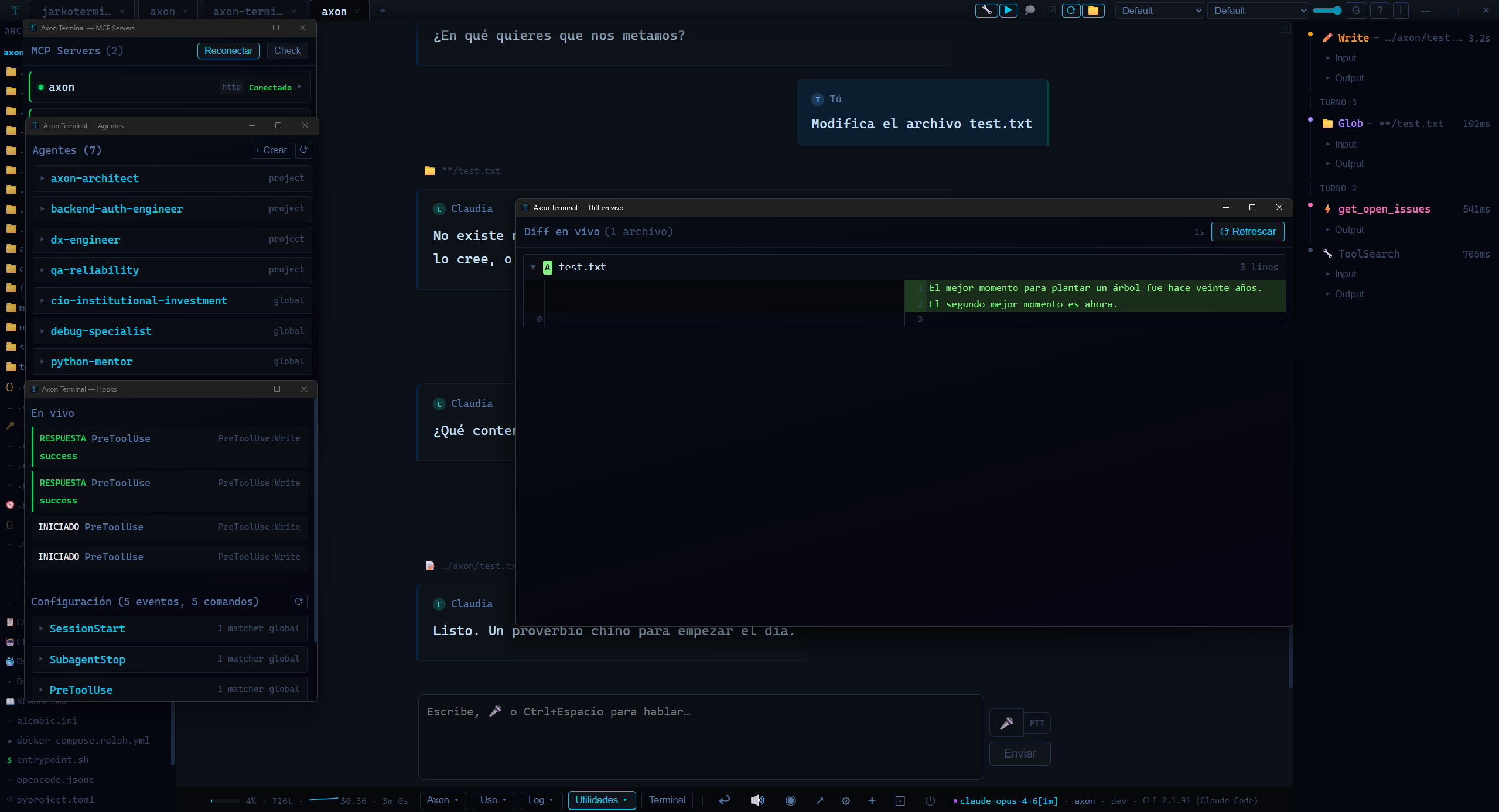
Task: Click the thought bubble icon in top toolbar
Action: click(x=1030, y=11)
